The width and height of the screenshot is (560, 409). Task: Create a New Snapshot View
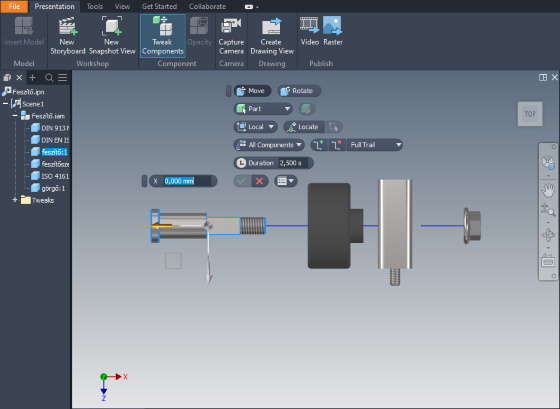coord(112,35)
